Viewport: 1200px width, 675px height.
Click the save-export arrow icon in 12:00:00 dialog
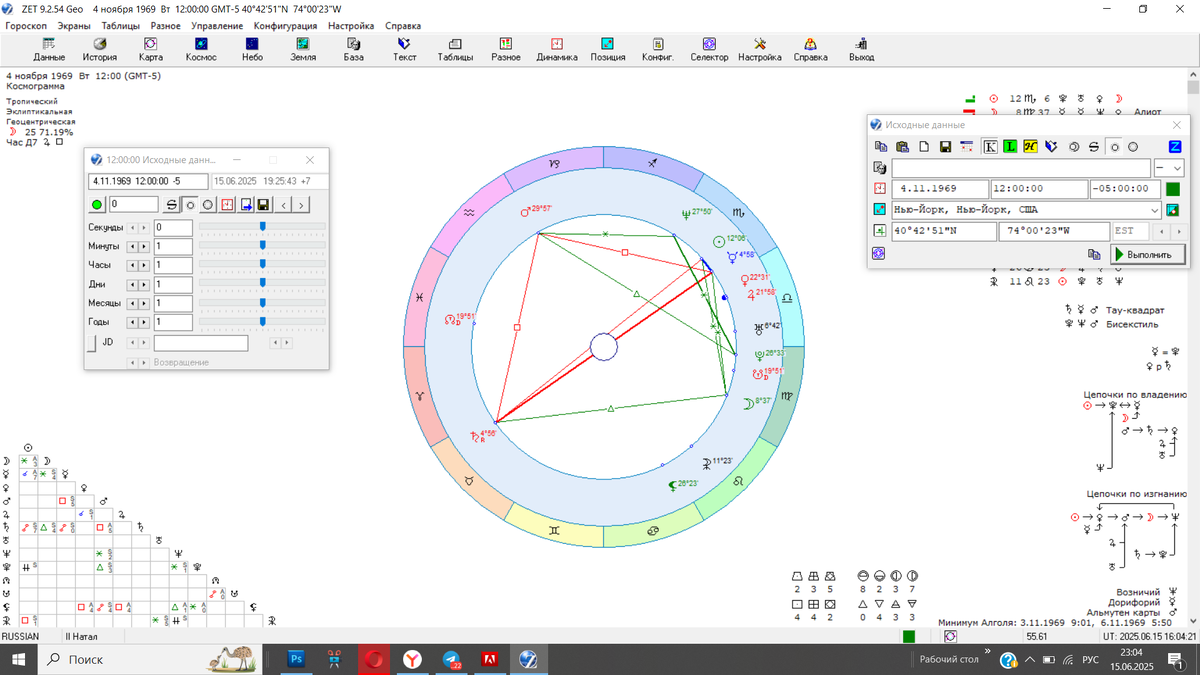coord(246,205)
